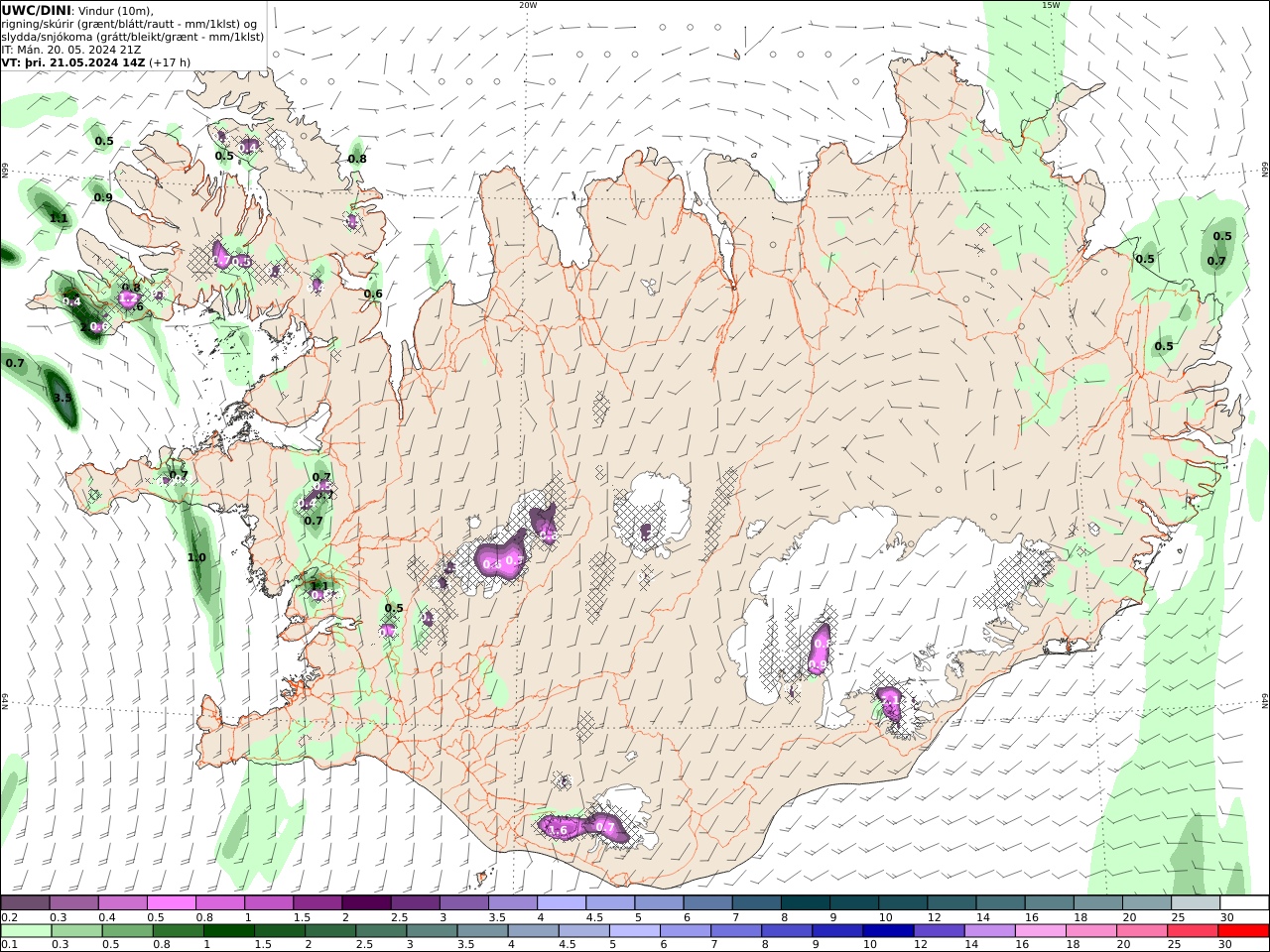
Task: Click the 15W longitude label
Action: pos(1051,5)
